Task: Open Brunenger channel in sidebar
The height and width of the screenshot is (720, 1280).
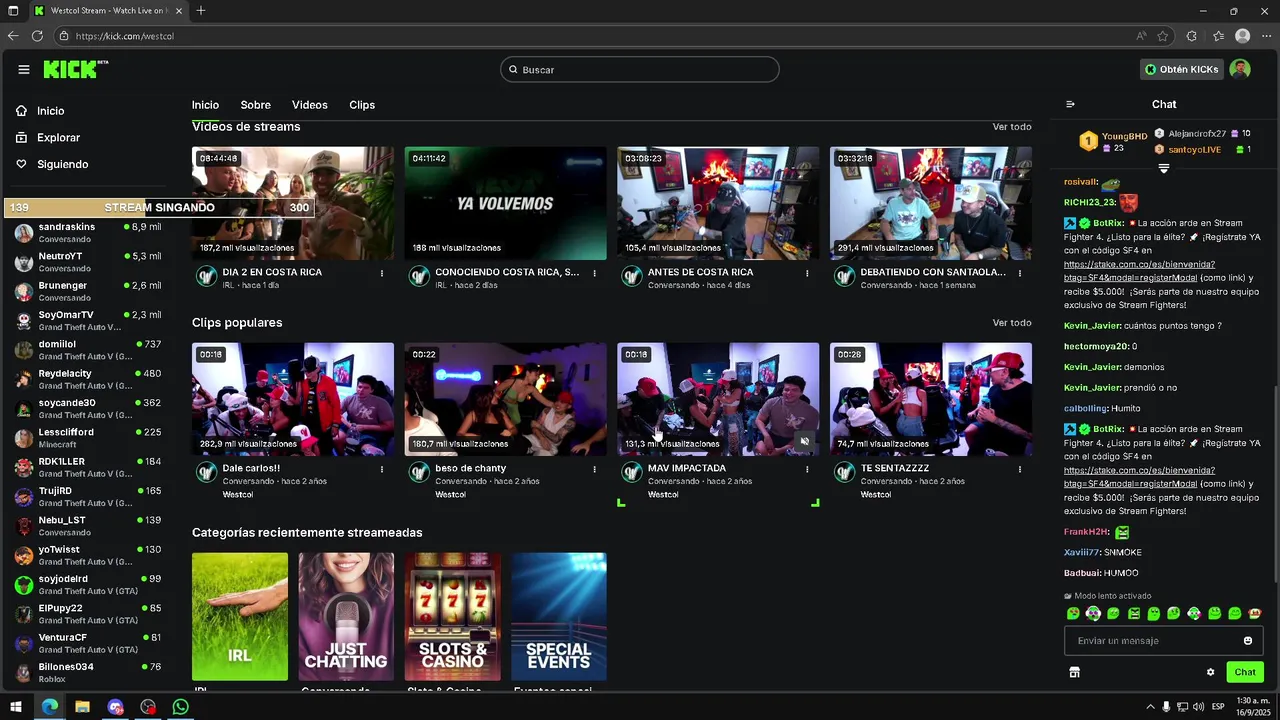Action: (88, 291)
